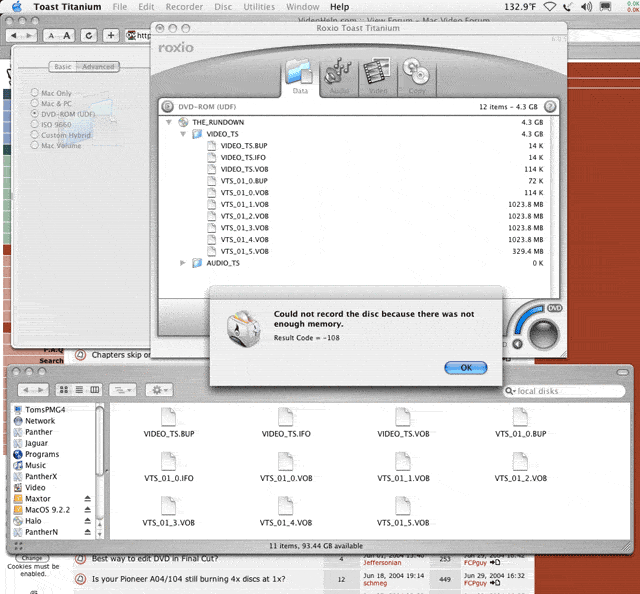Viewport: 640px width, 594px height.
Task: Eject the Maxtor volume in Finder sidebar
Action: point(87,498)
